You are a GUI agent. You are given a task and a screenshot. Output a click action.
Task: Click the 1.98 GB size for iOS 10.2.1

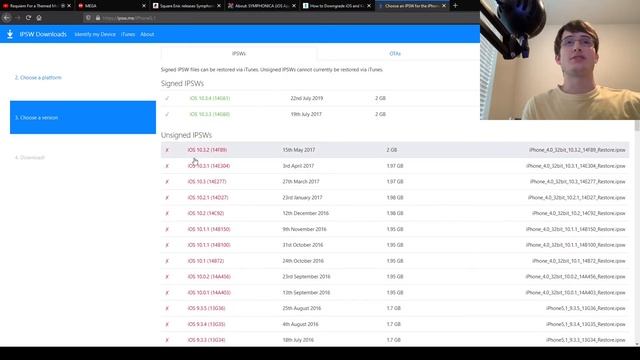click(x=395, y=198)
